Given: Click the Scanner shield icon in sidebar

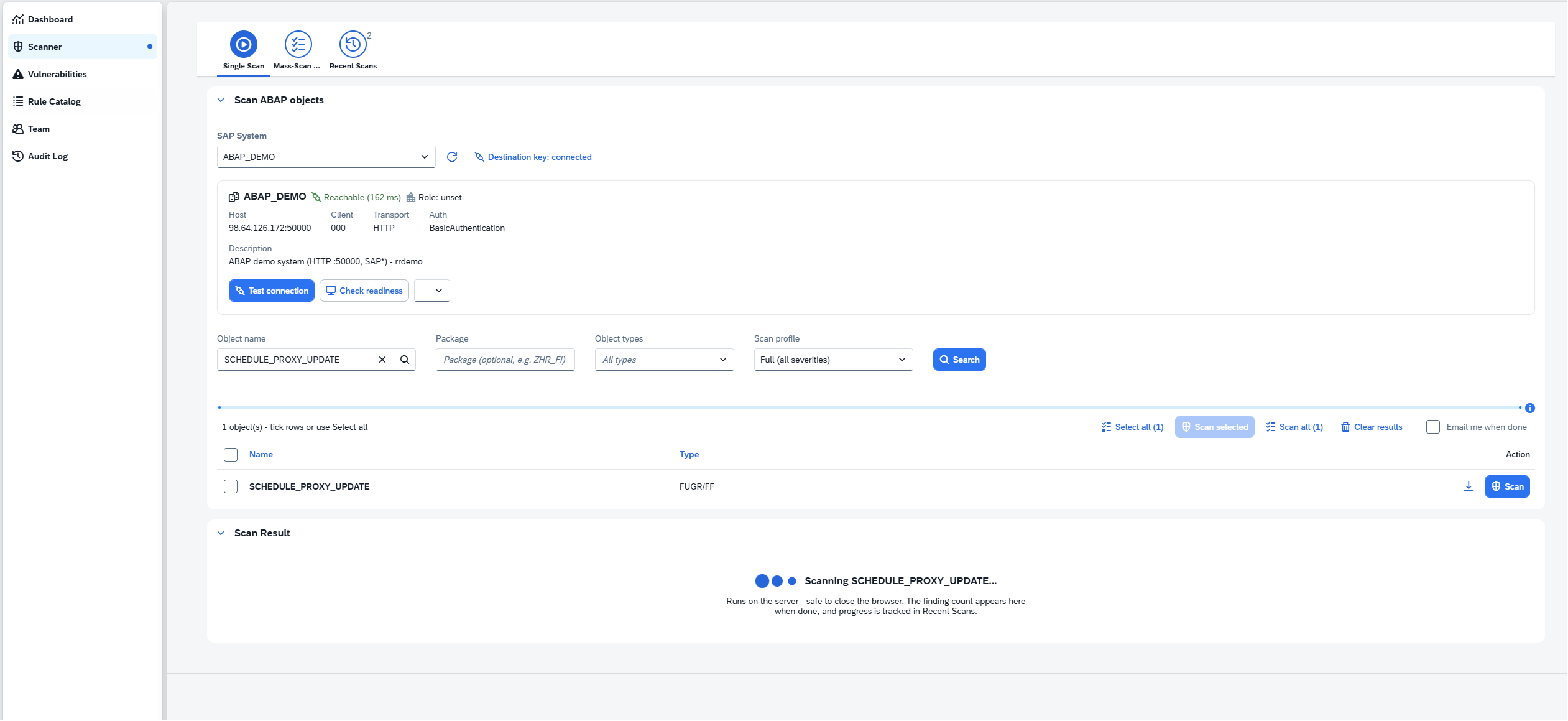Looking at the screenshot, I should [18, 47].
